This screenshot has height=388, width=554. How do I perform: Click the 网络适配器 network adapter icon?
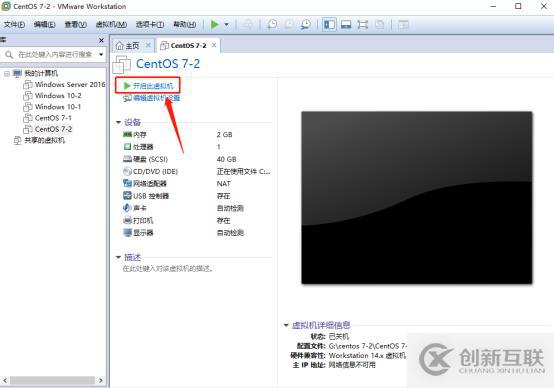(127, 183)
